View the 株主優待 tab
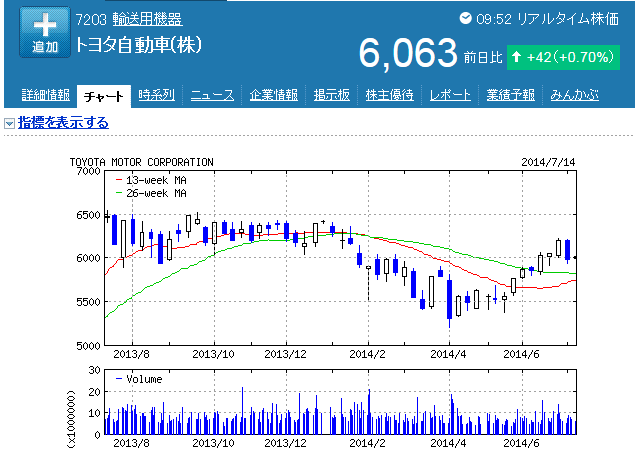The width and height of the screenshot is (635, 451). (390, 95)
